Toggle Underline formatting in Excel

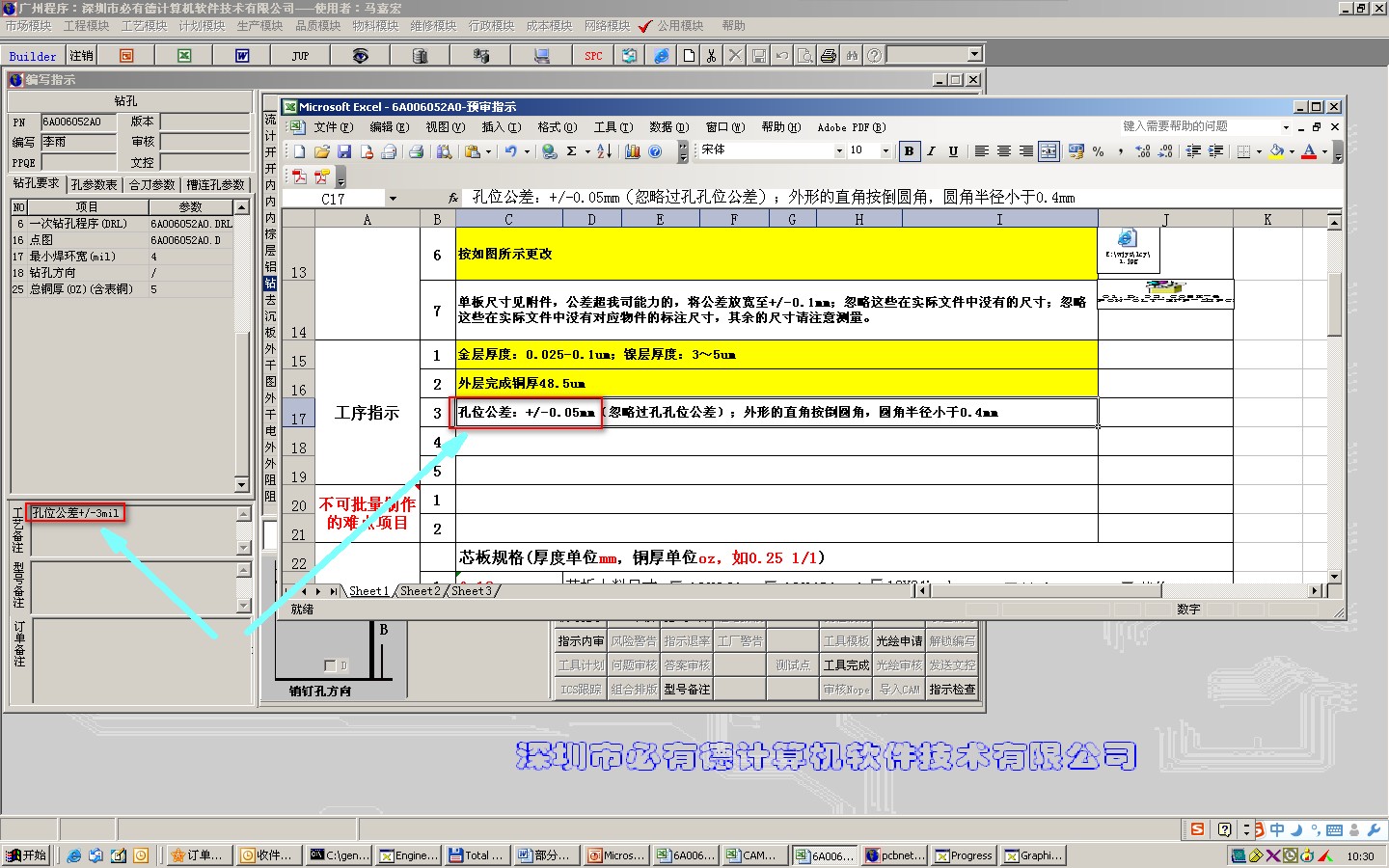(x=953, y=151)
